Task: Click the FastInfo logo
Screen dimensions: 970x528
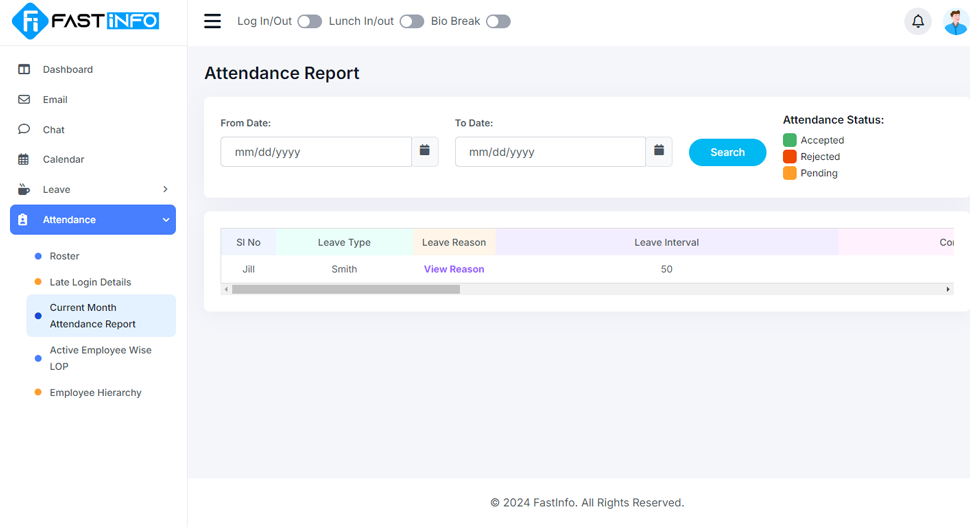Action: (86, 21)
